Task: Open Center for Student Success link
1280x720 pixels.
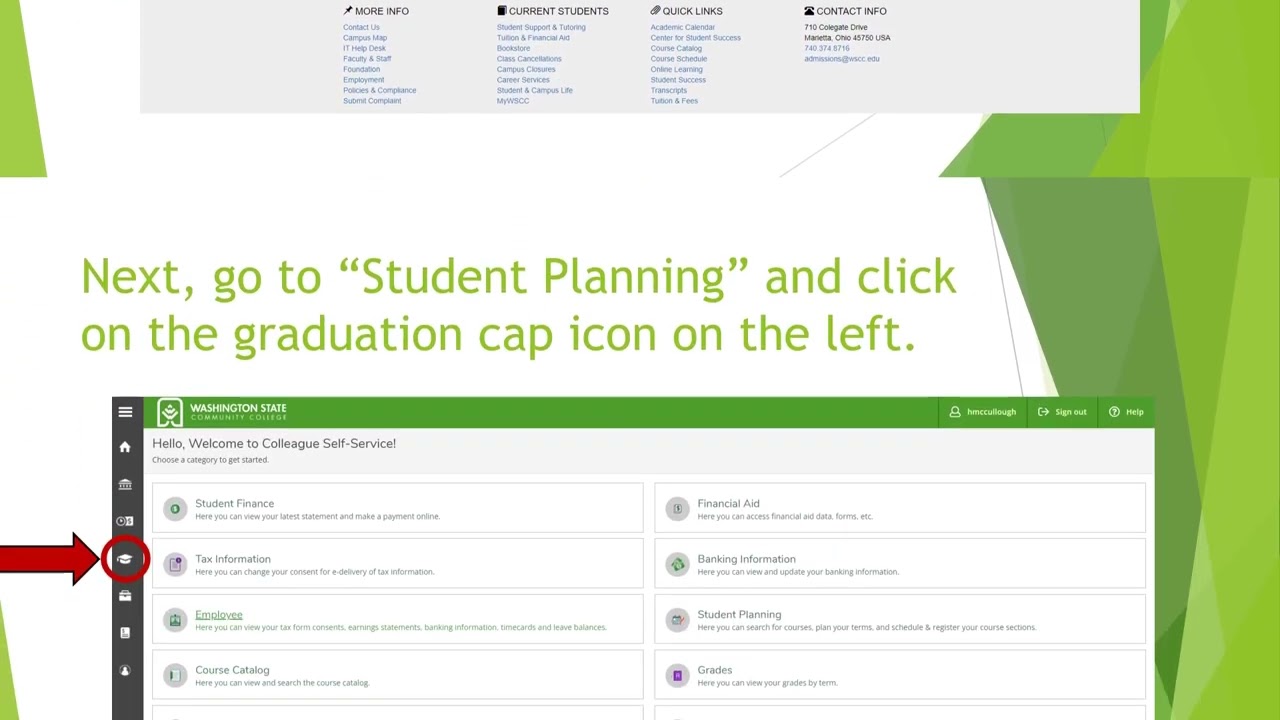Action: tap(696, 38)
